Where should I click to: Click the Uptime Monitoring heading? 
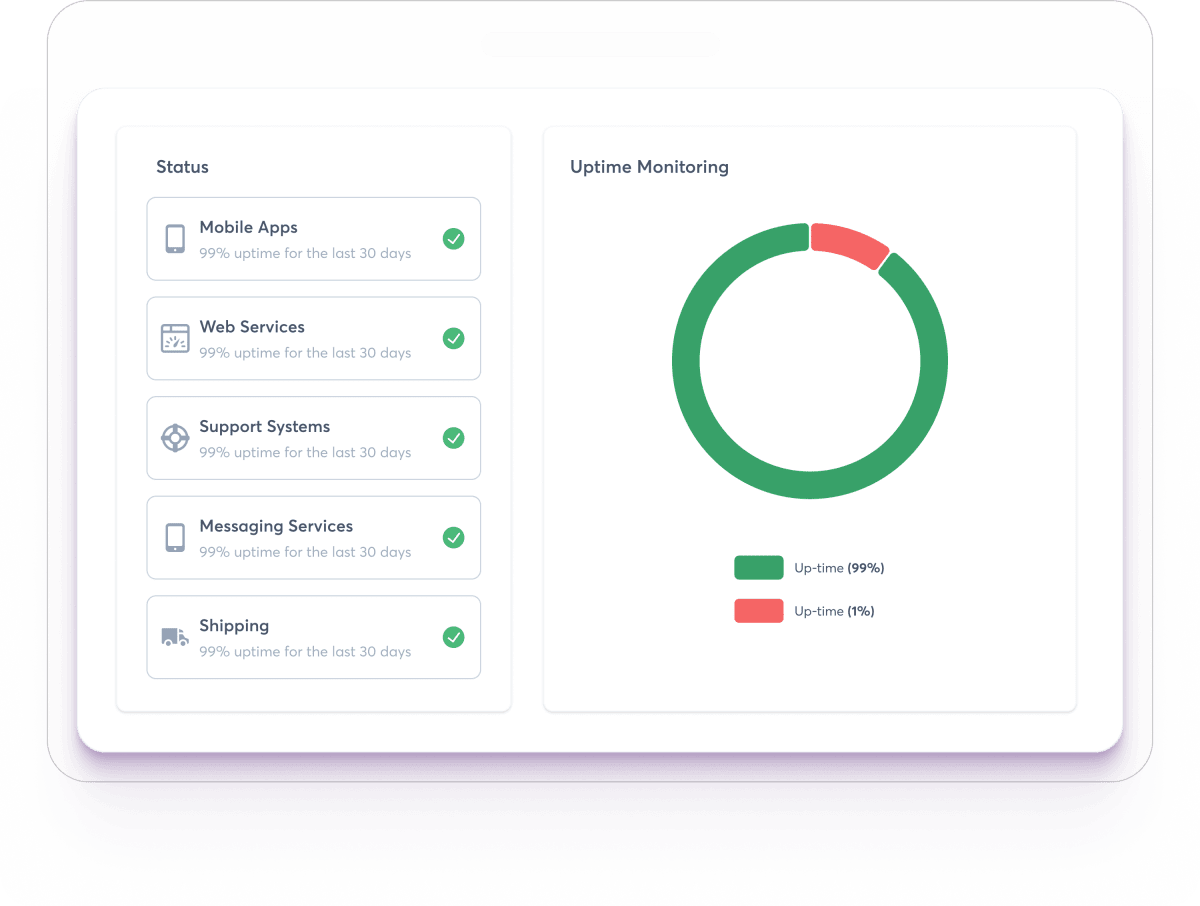click(x=649, y=167)
